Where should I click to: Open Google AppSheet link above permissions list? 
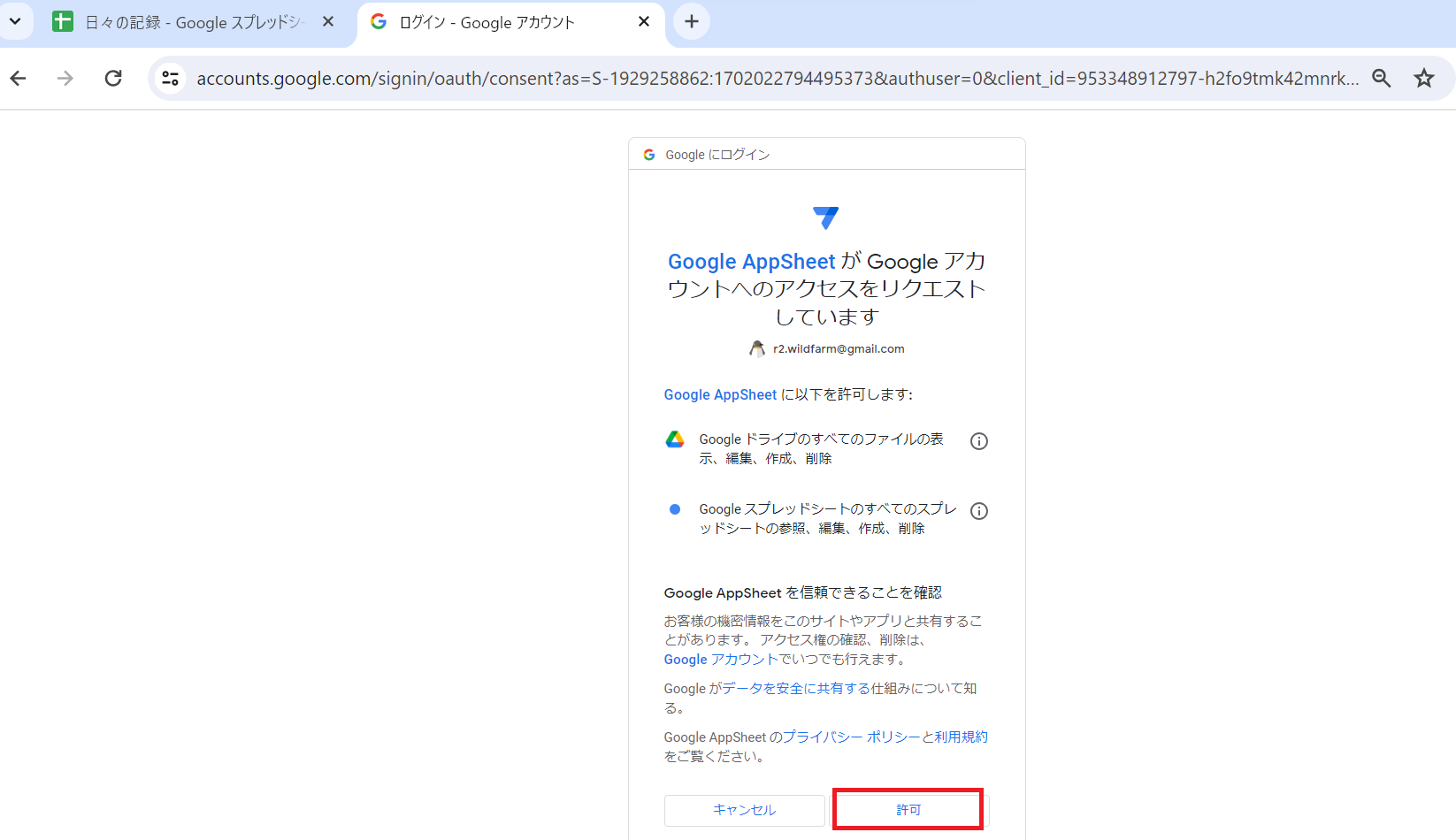(720, 394)
